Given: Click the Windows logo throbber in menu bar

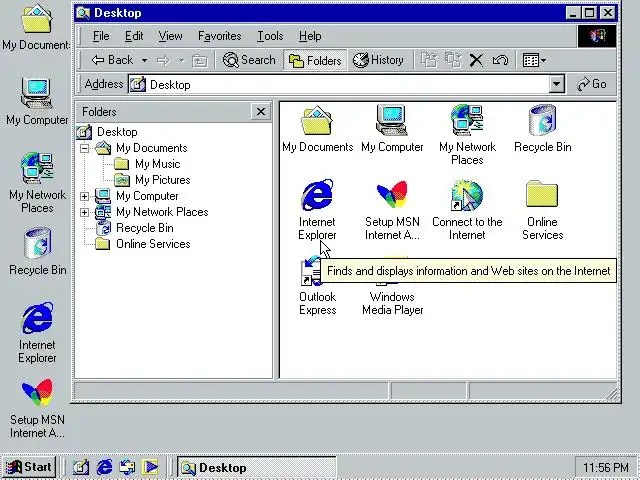Looking at the screenshot, I should pos(597,36).
